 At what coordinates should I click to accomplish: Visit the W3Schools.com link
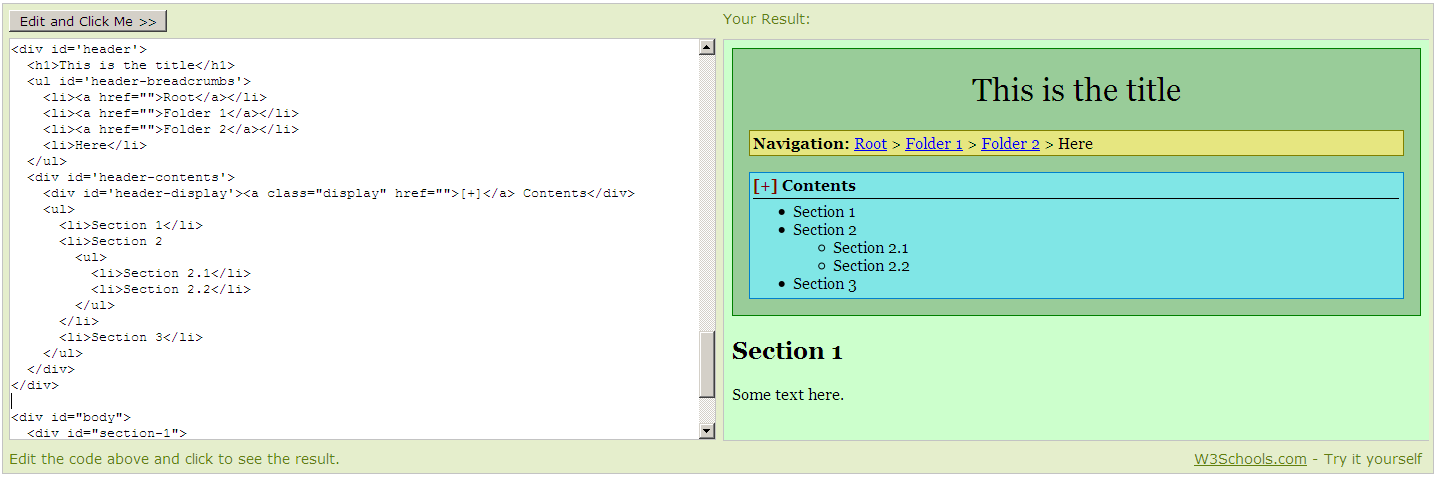click(1250, 459)
